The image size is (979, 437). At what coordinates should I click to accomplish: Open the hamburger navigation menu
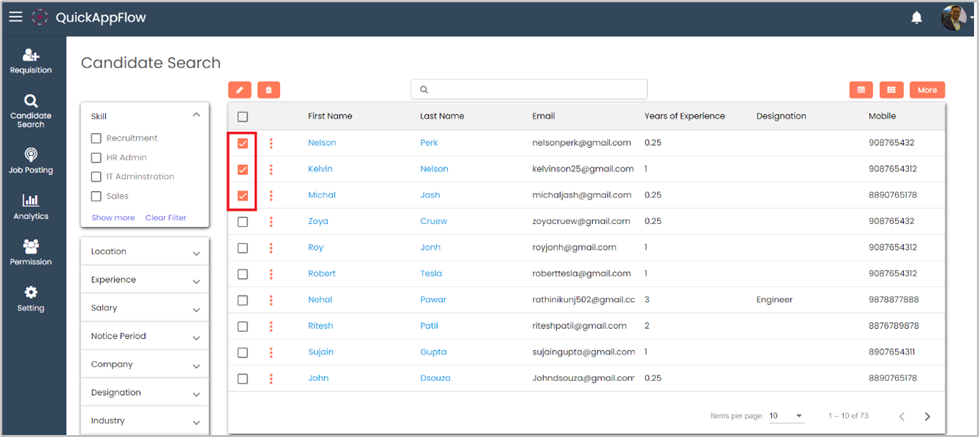(15, 17)
